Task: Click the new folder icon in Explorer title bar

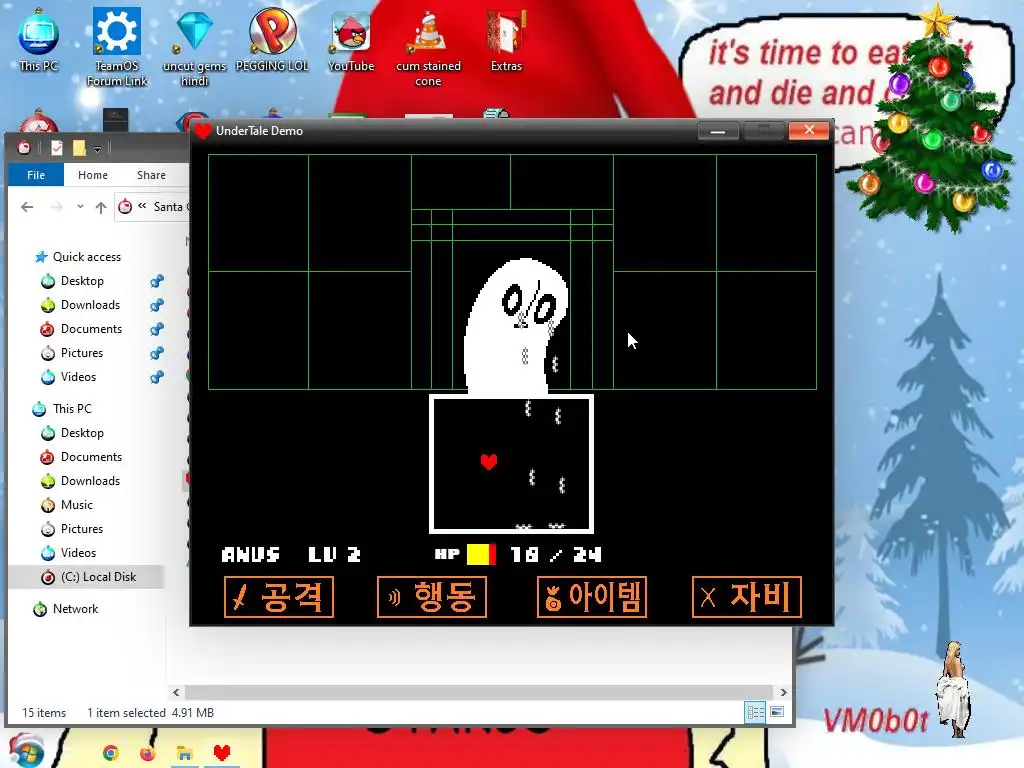Action: point(79,148)
